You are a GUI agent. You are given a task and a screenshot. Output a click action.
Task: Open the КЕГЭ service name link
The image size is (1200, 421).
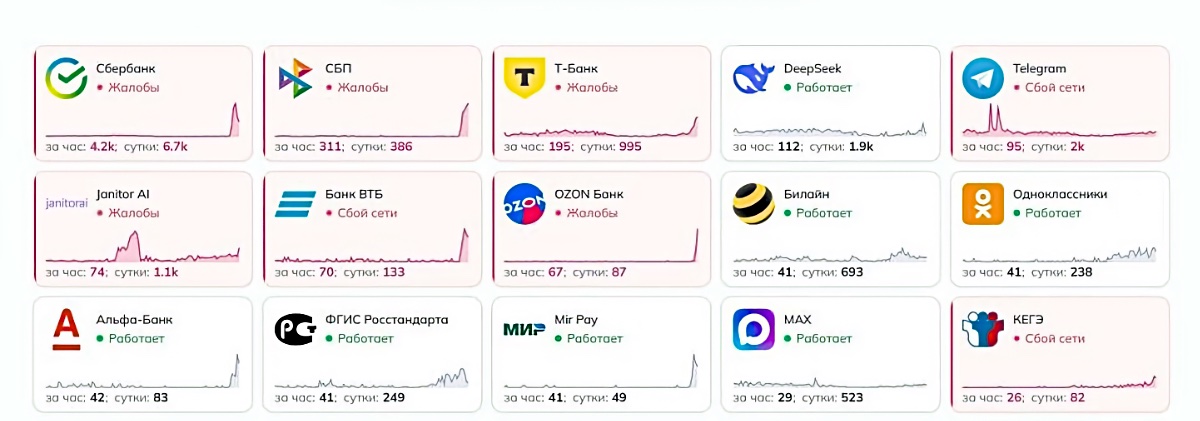pyautogui.click(x=1031, y=320)
